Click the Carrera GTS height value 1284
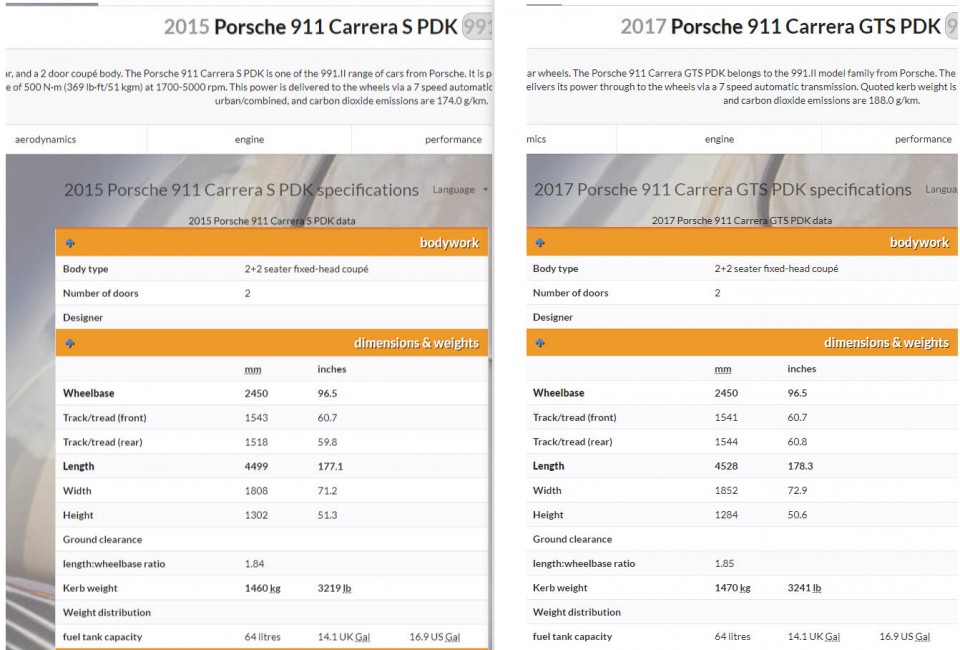 (x=726, y=515)
